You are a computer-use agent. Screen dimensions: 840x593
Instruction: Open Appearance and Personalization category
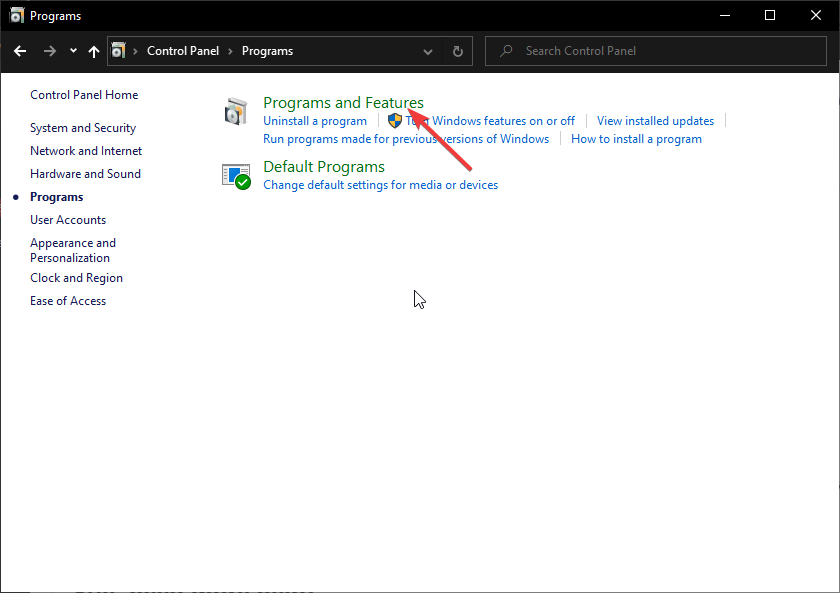pos(73,250)
